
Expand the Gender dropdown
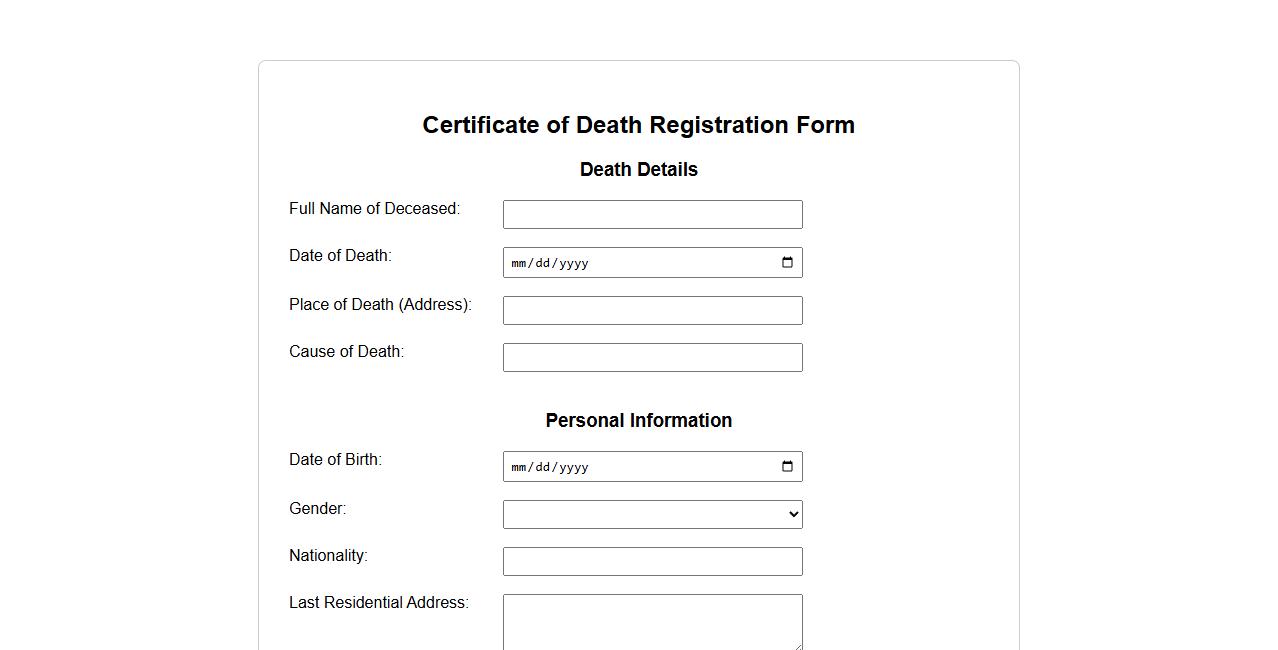point(652,514)
